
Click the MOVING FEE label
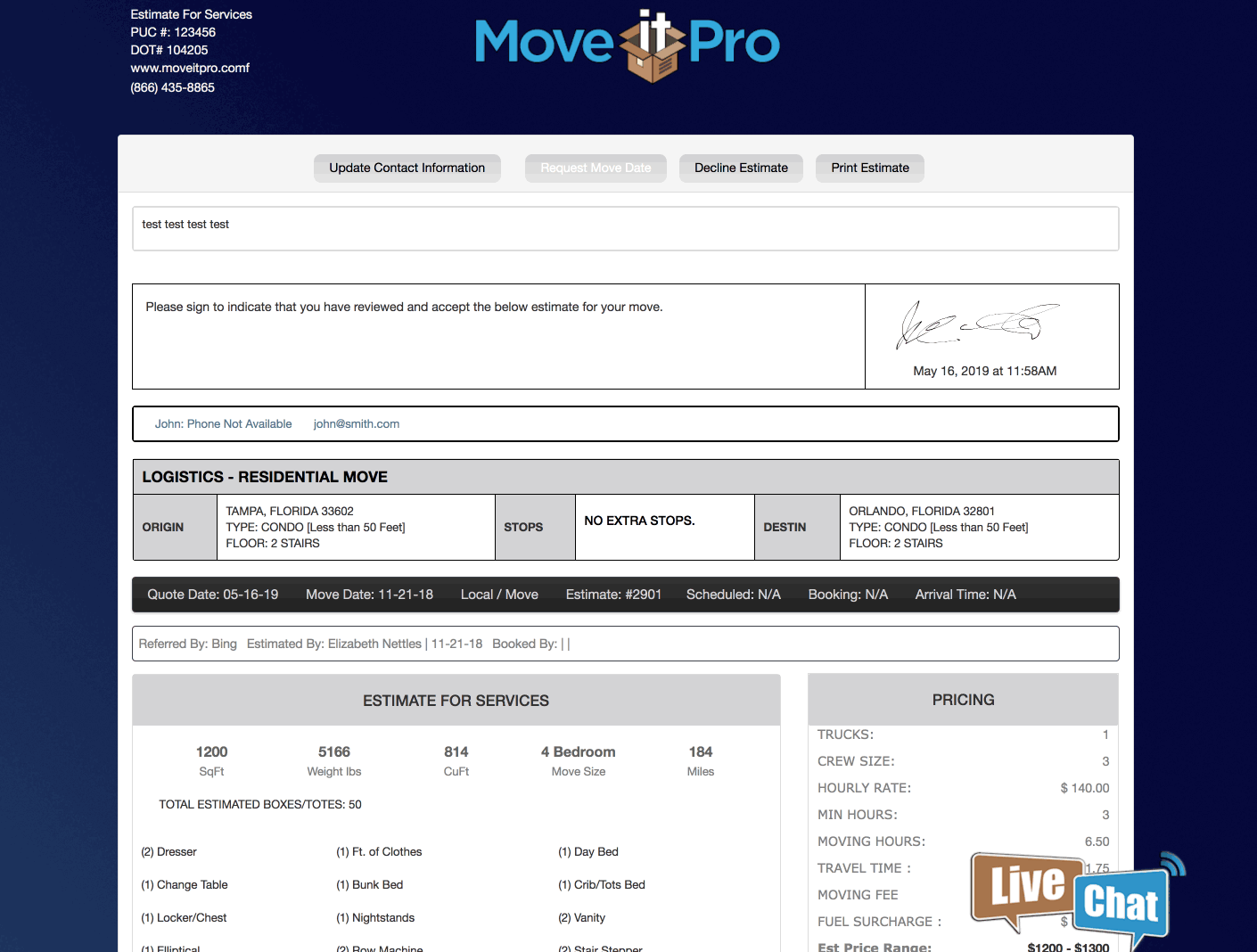859,895
